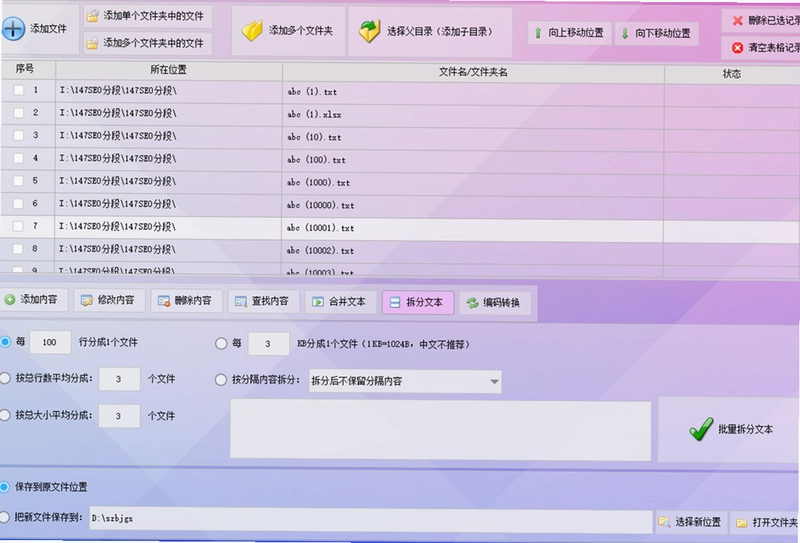The image size is (800, 543).
Task: Click the edit icon on 修改内容 tab
Action: (87, 301)
